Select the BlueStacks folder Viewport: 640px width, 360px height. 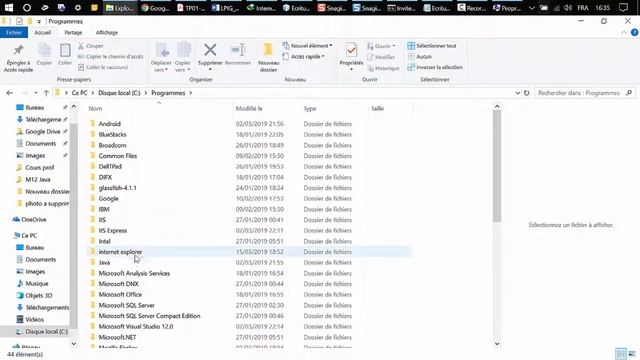coord(112,134)
